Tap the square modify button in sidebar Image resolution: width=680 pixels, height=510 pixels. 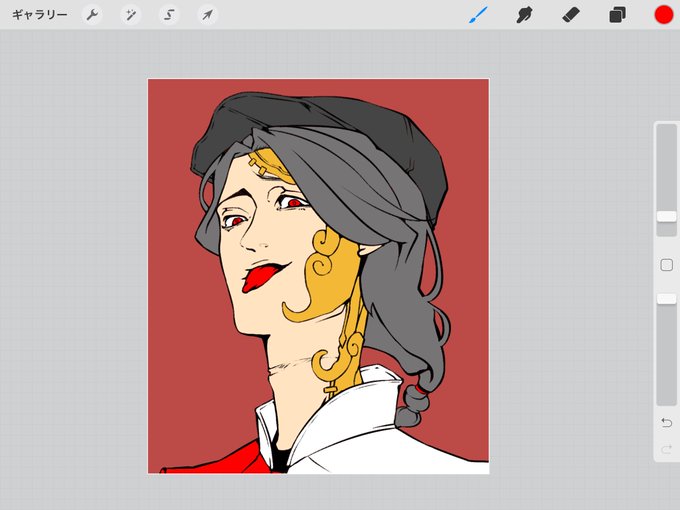point(667,265)
